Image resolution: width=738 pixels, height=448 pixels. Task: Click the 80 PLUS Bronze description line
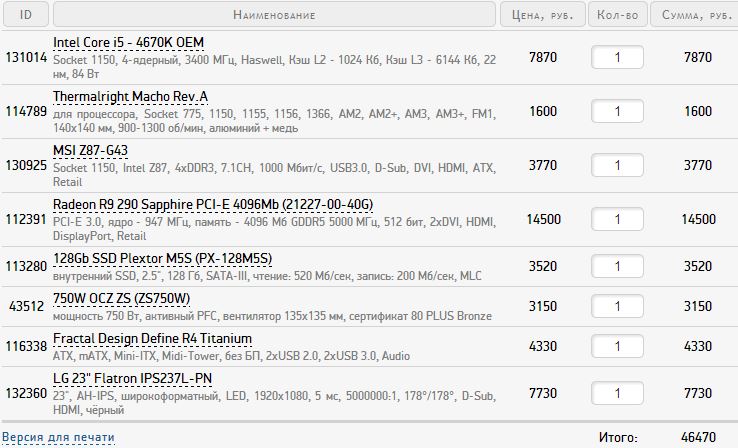tap(272, 316)
